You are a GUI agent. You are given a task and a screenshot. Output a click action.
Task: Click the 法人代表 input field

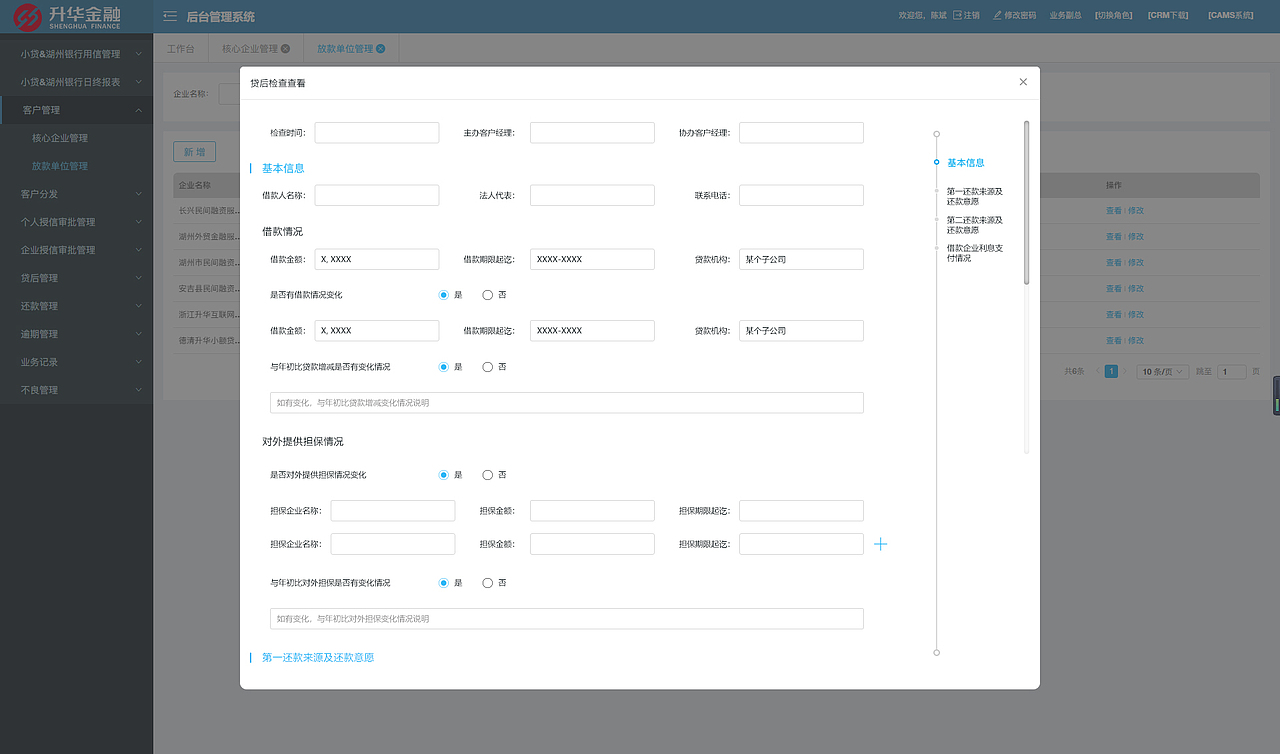[x=592, y=195]
